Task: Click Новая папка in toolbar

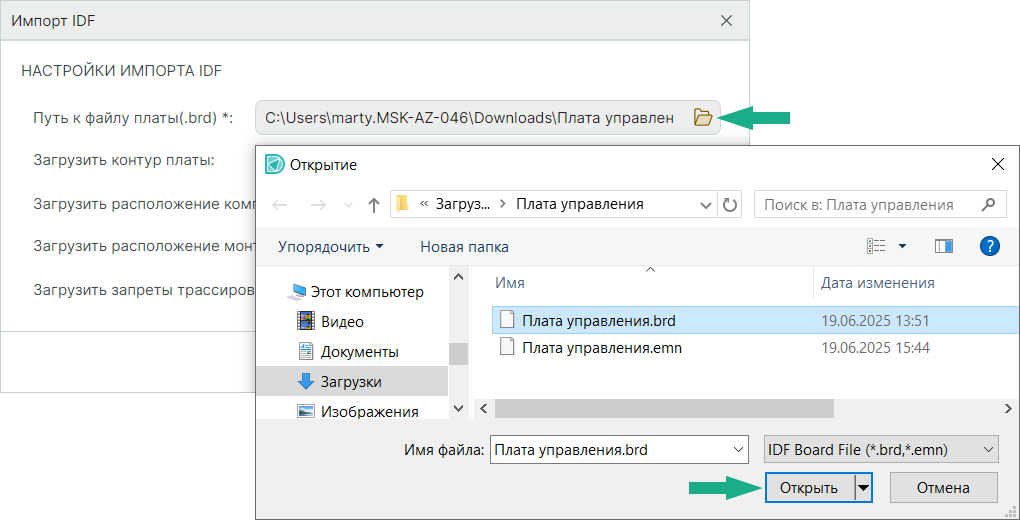Action: (464, 246)
